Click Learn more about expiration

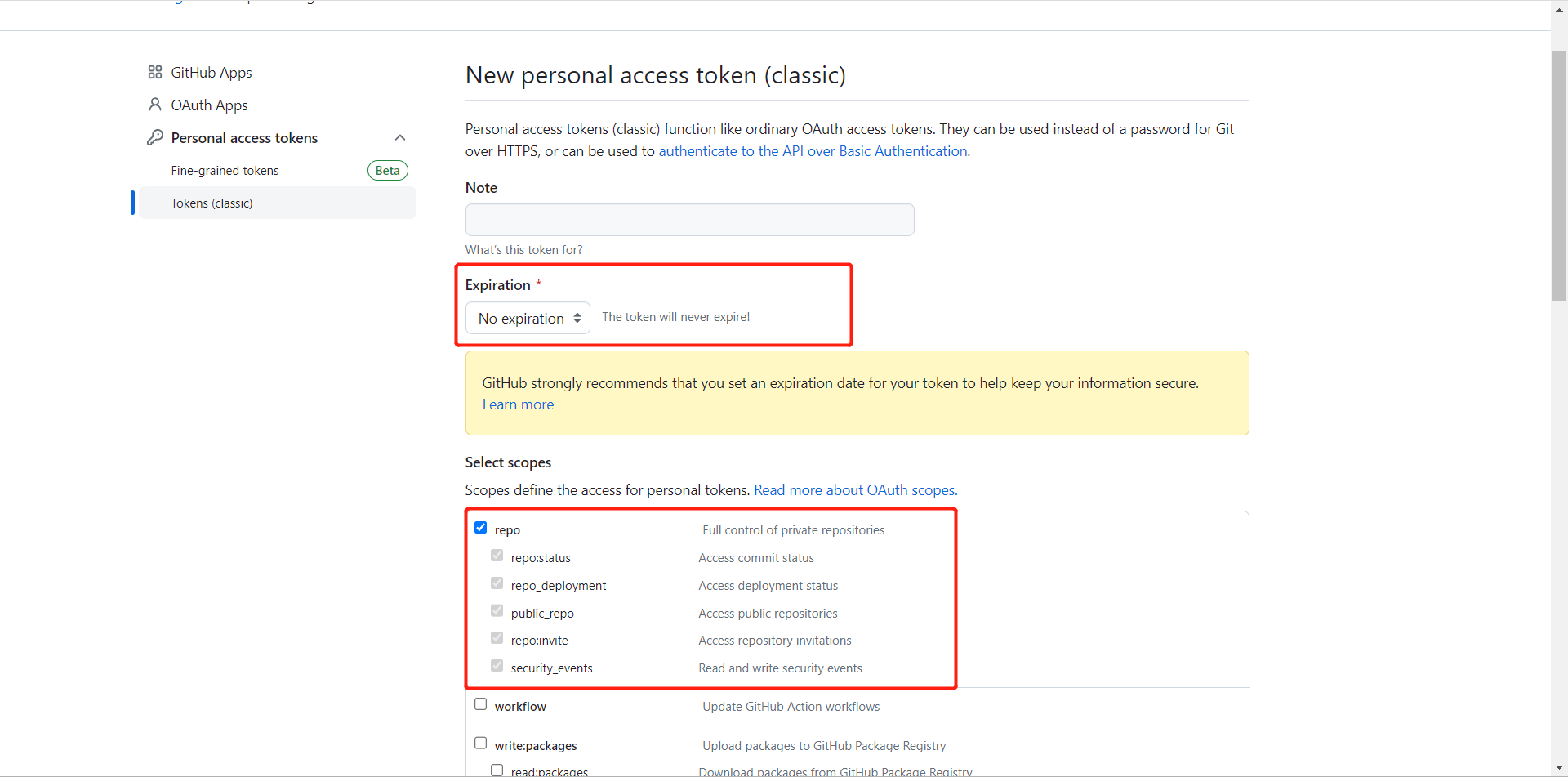coord(518,404)
